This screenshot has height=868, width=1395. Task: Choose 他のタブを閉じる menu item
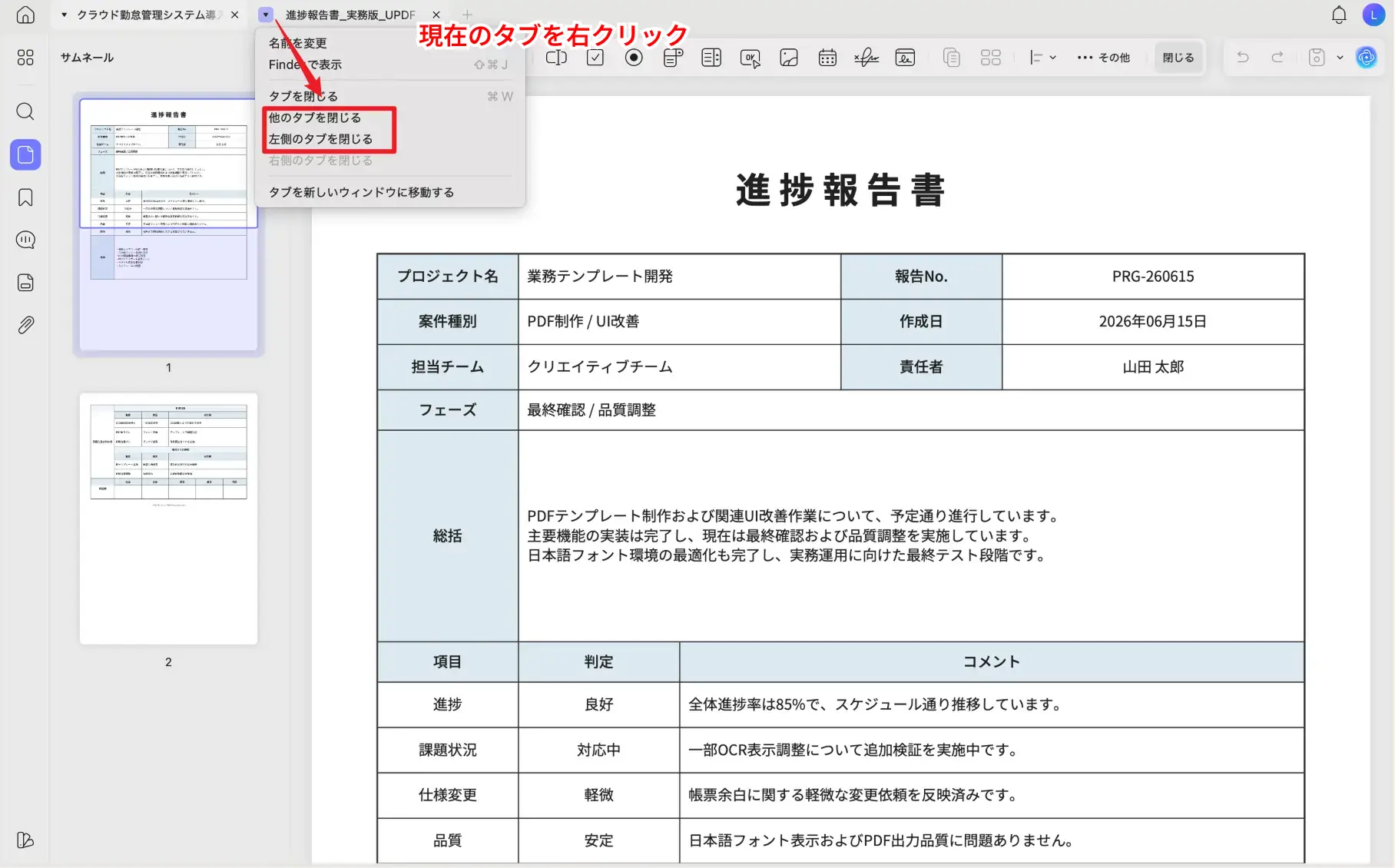coord(390,118)
